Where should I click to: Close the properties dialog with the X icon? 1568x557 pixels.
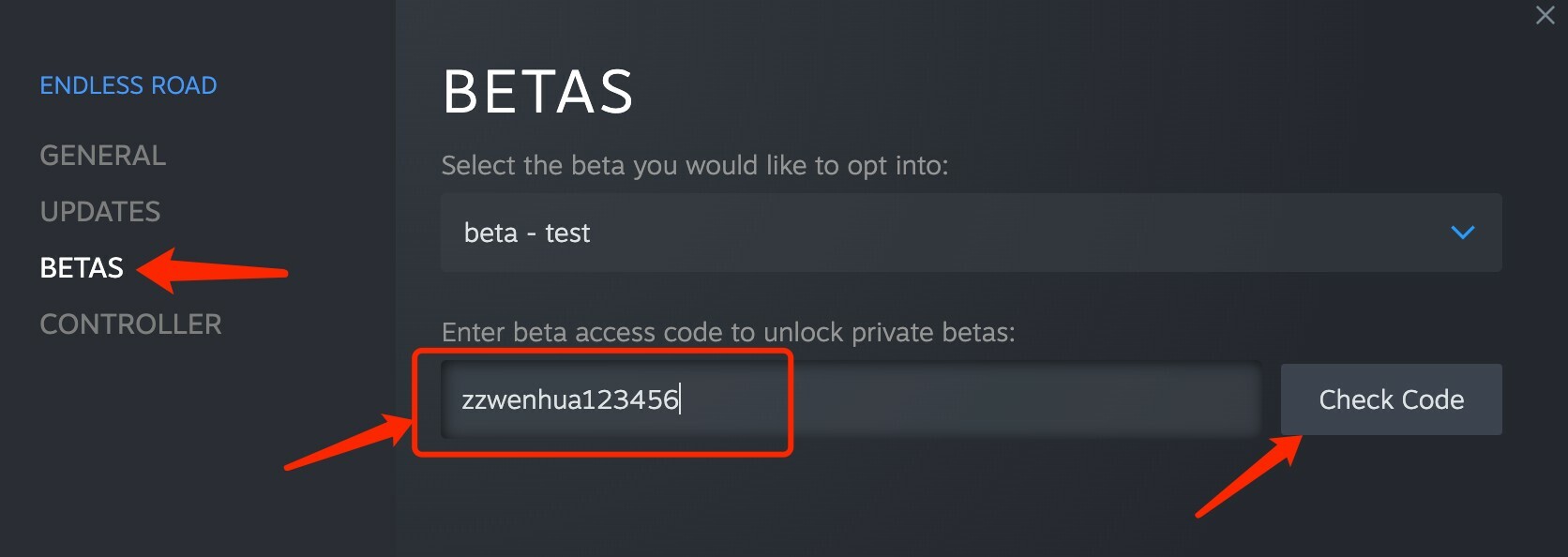coord(1545,15)
